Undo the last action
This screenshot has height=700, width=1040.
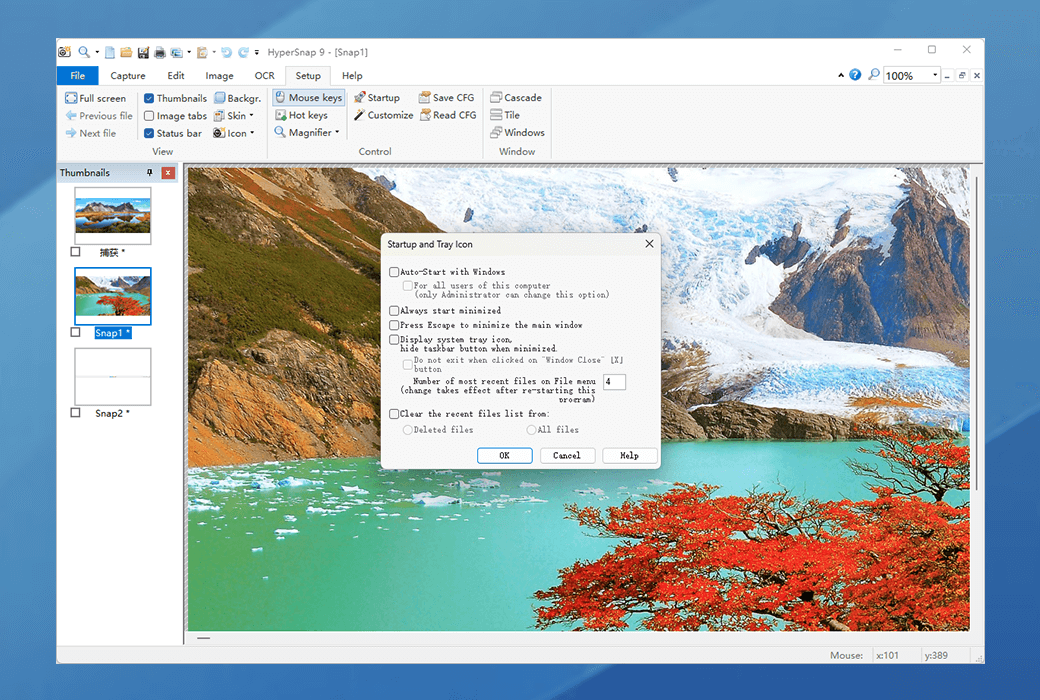pos(227,52)
